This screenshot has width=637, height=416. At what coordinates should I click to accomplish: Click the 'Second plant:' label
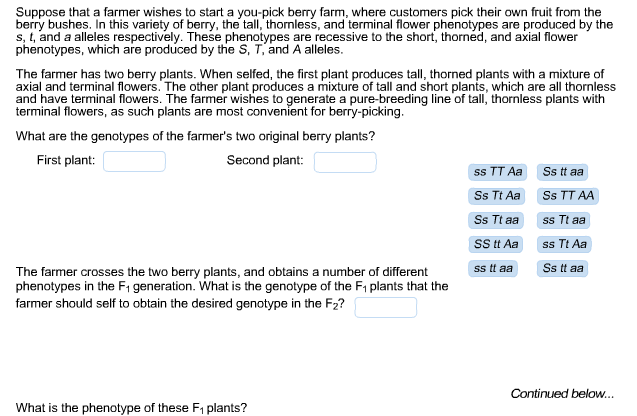click(x=265, y=160)
